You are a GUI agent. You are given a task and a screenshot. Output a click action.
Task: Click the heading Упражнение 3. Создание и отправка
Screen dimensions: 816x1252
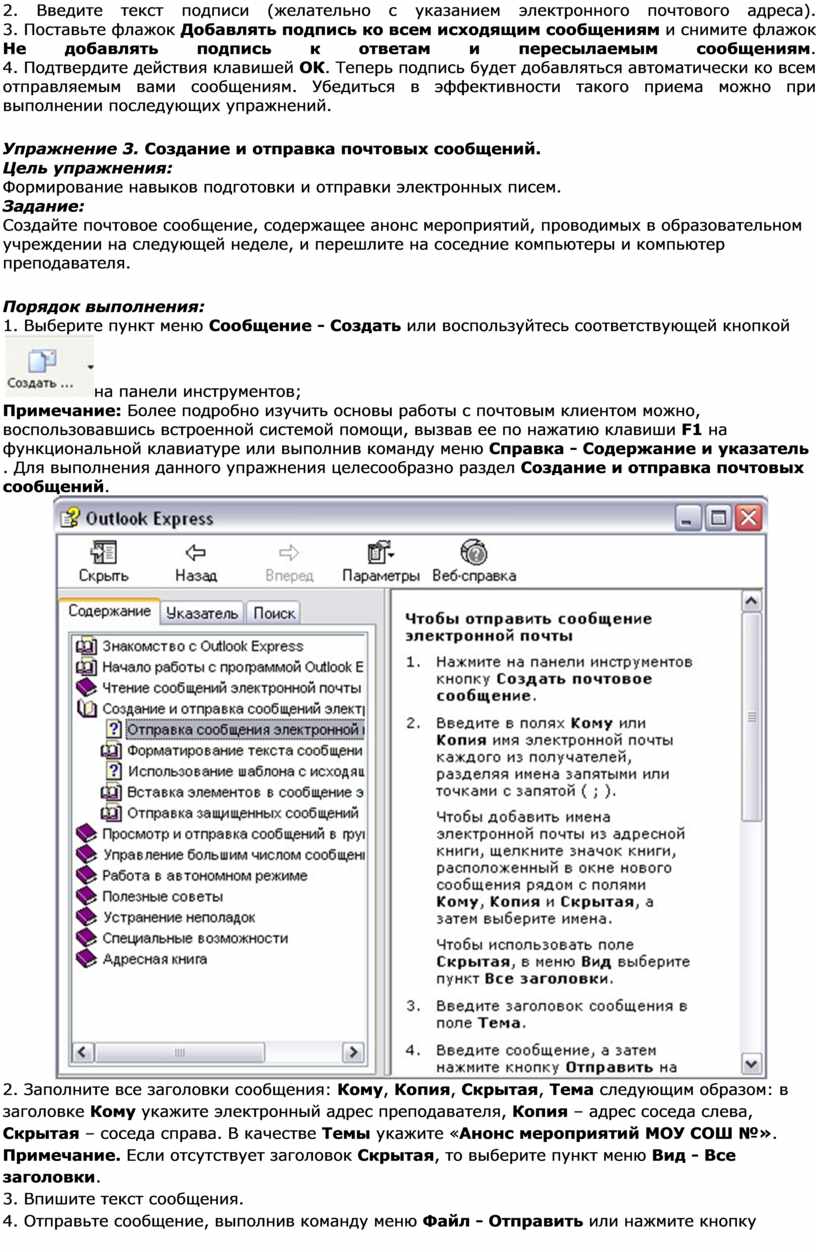273,149
